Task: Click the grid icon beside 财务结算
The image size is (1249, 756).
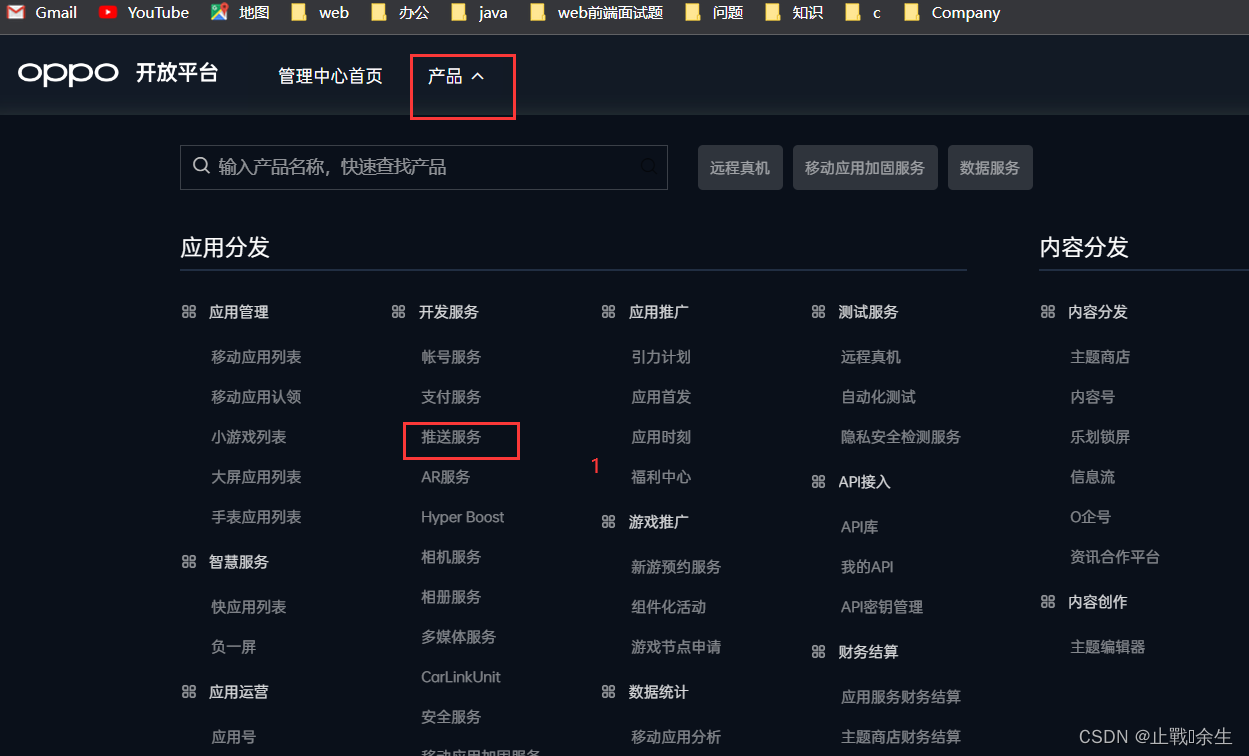Action: pyautogui.click(x=819, y=652)
